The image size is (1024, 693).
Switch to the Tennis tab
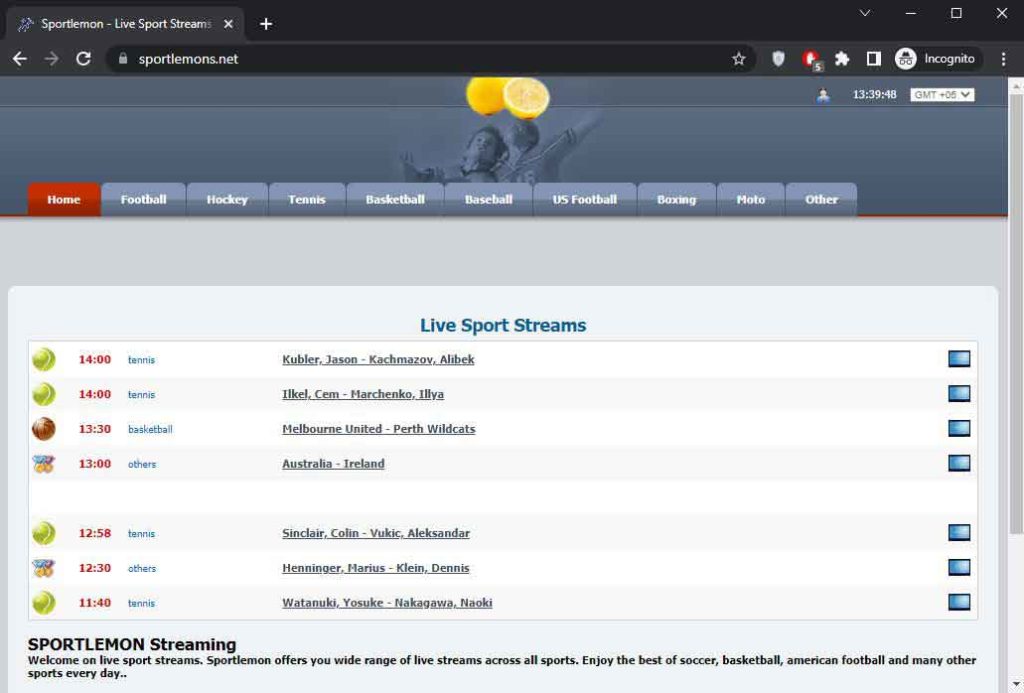pos(306,199)
